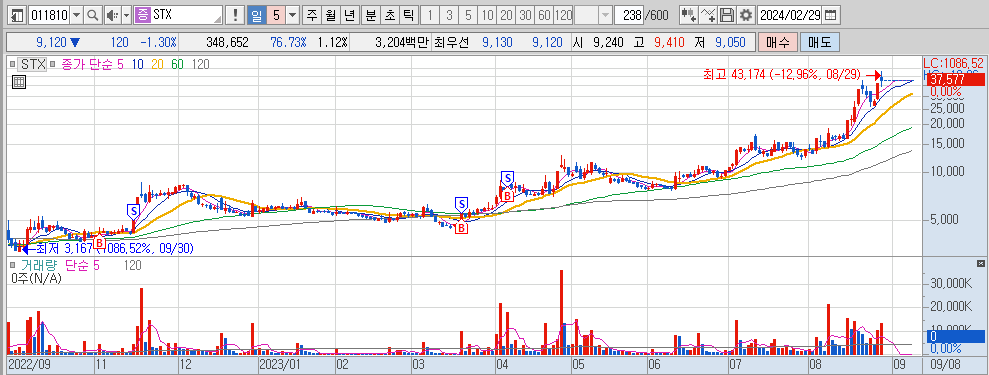Select the 60 minute interval button

[544, 15]
